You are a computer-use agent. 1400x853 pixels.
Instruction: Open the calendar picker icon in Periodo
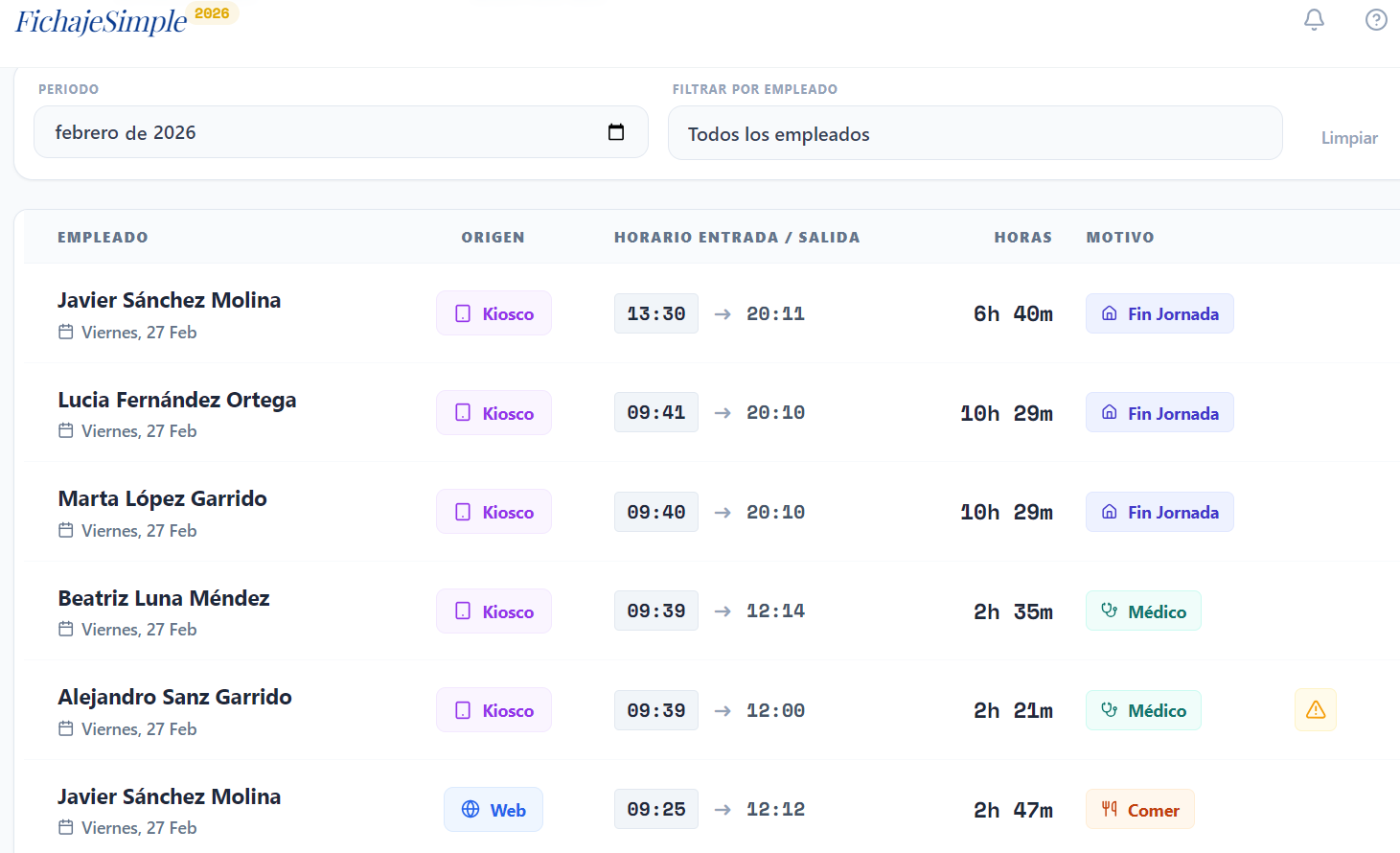coord(616,132)
